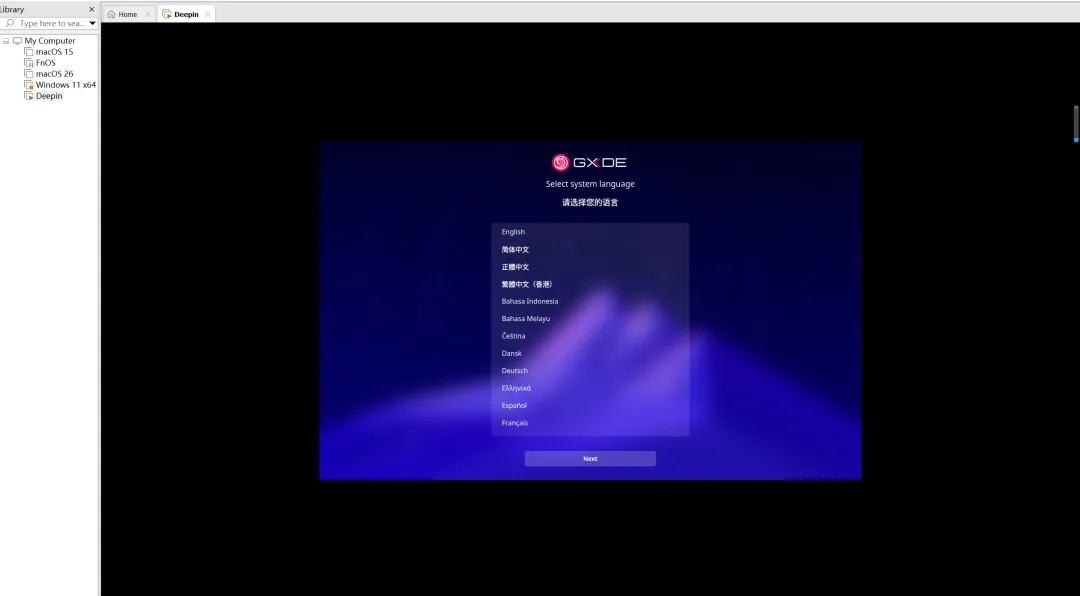Switch to the Deepin VM tab
This screenshot has width=1080, height=596.
click(186, 14)
